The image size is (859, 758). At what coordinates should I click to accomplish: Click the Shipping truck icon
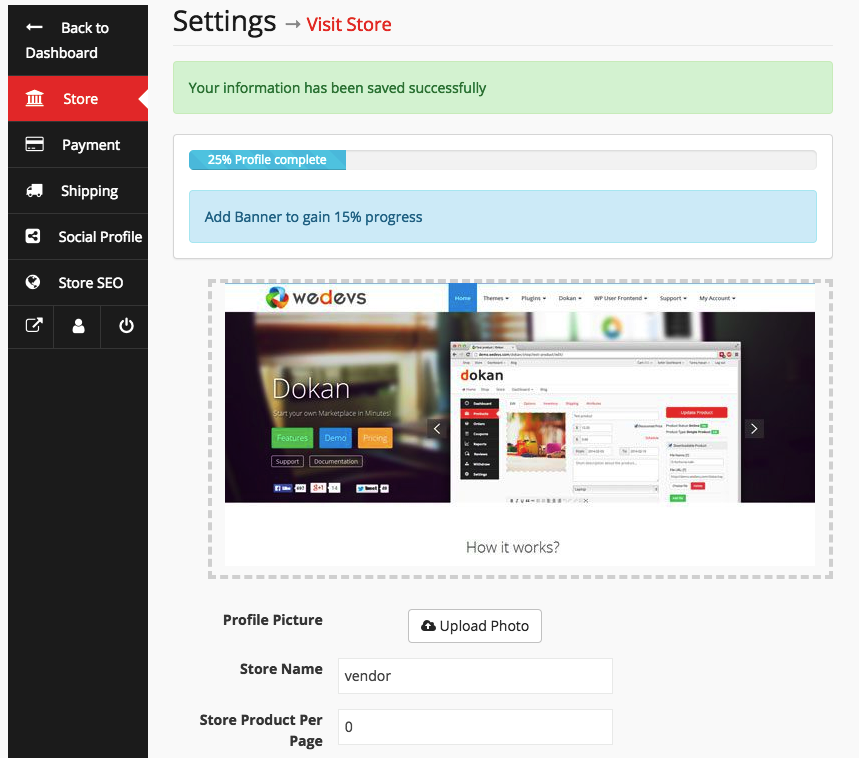pos(35,190)
